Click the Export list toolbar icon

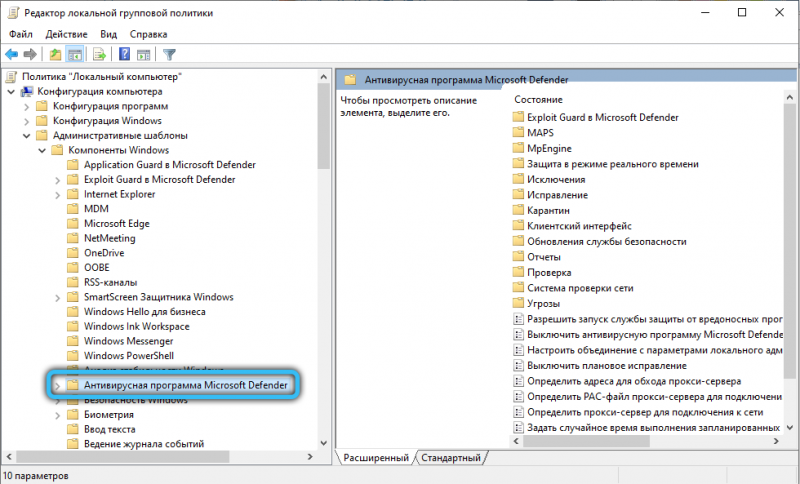[99, 54]
